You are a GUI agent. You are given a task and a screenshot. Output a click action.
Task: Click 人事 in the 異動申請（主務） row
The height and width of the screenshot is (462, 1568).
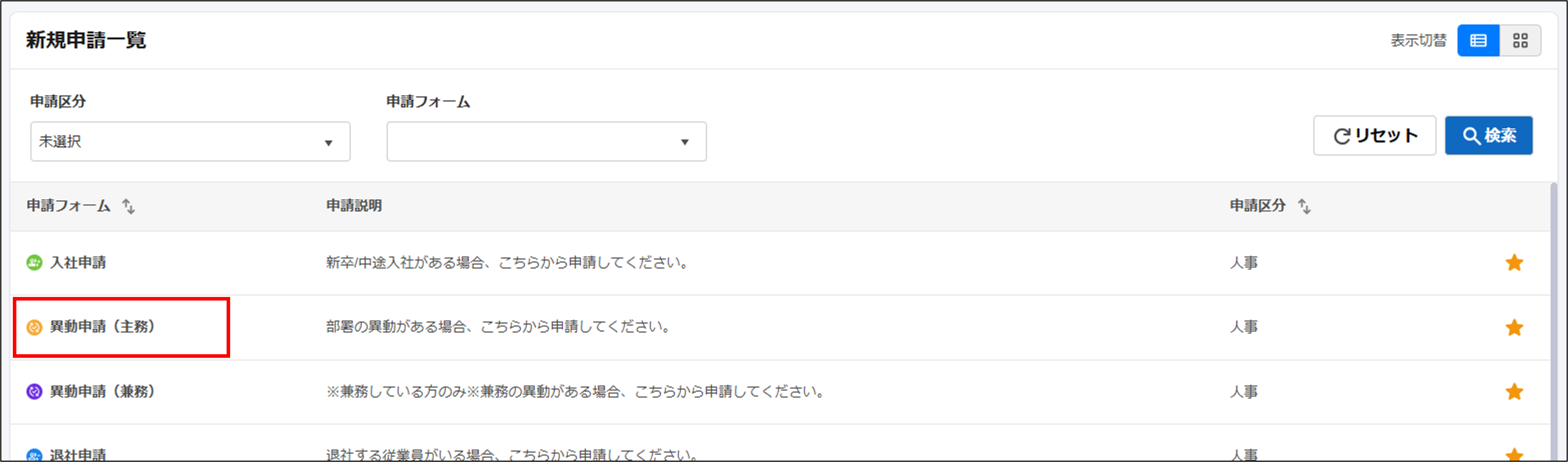(x=1244, y=327)
